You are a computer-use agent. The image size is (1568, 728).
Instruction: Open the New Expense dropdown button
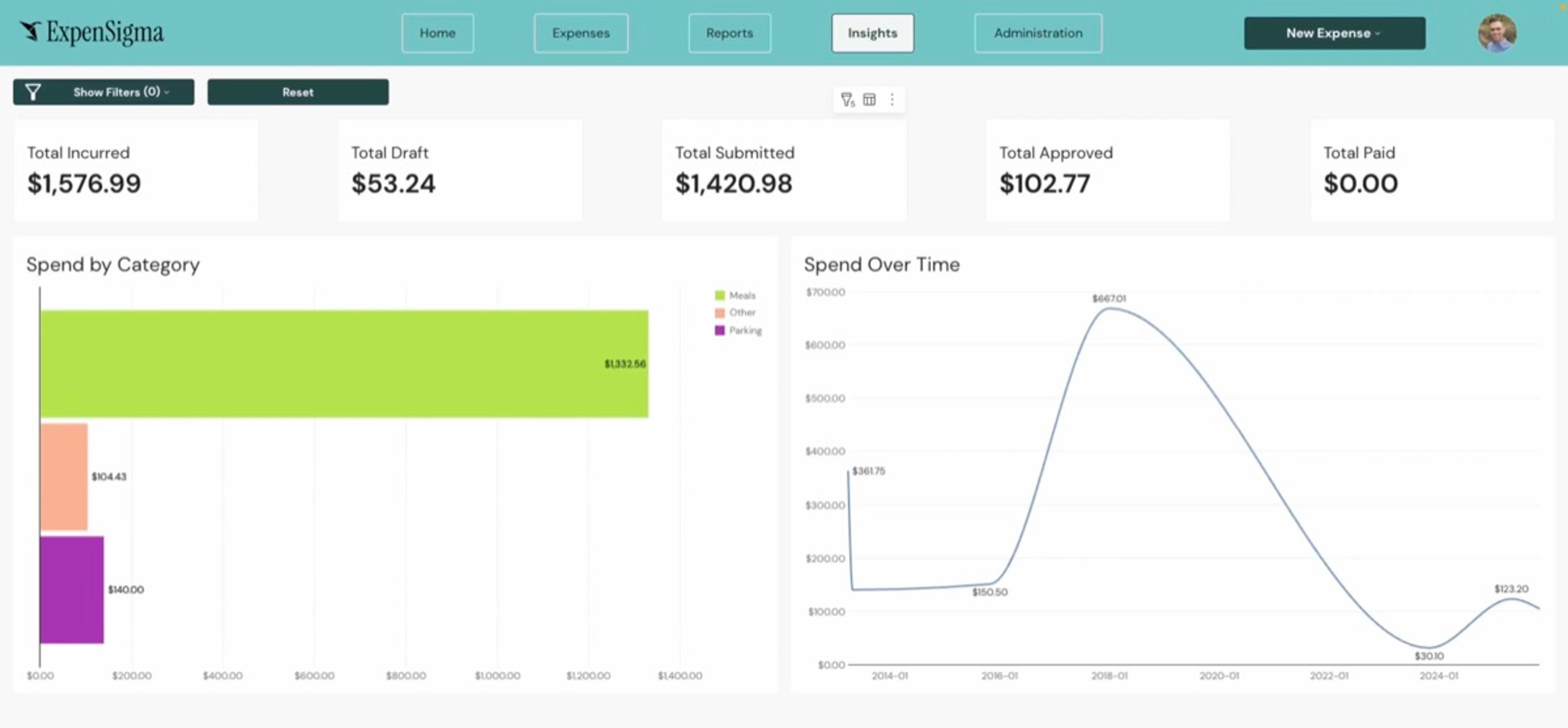[x=1334, y=33]
